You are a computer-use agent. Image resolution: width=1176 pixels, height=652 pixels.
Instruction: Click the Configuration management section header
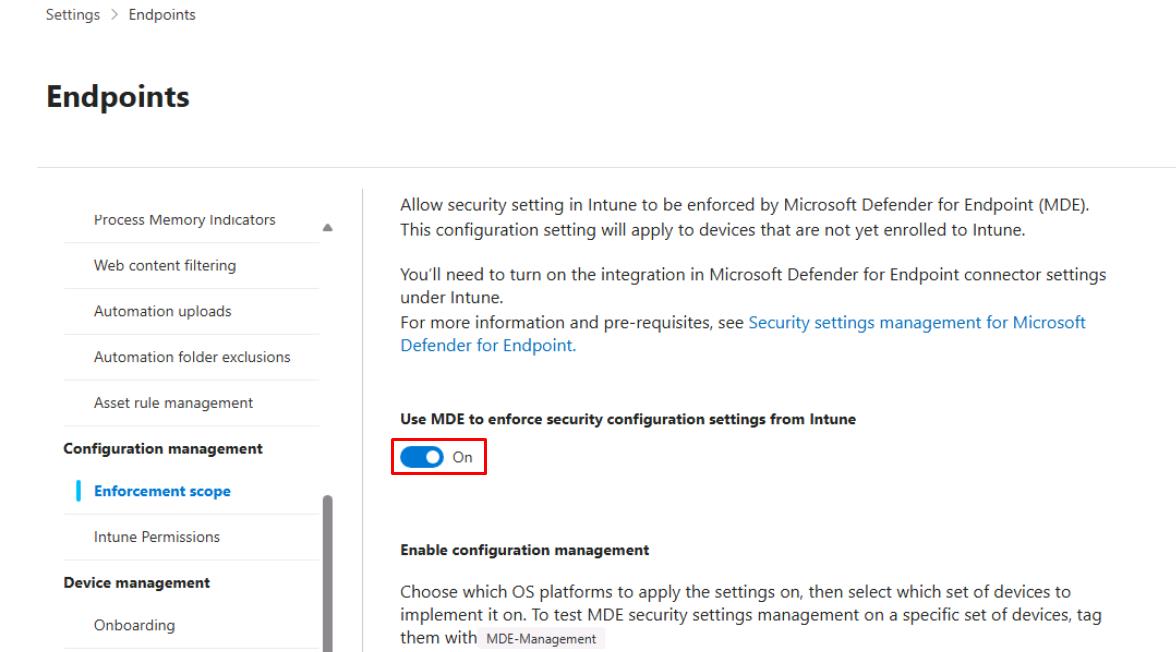click(x=163, y=449)
